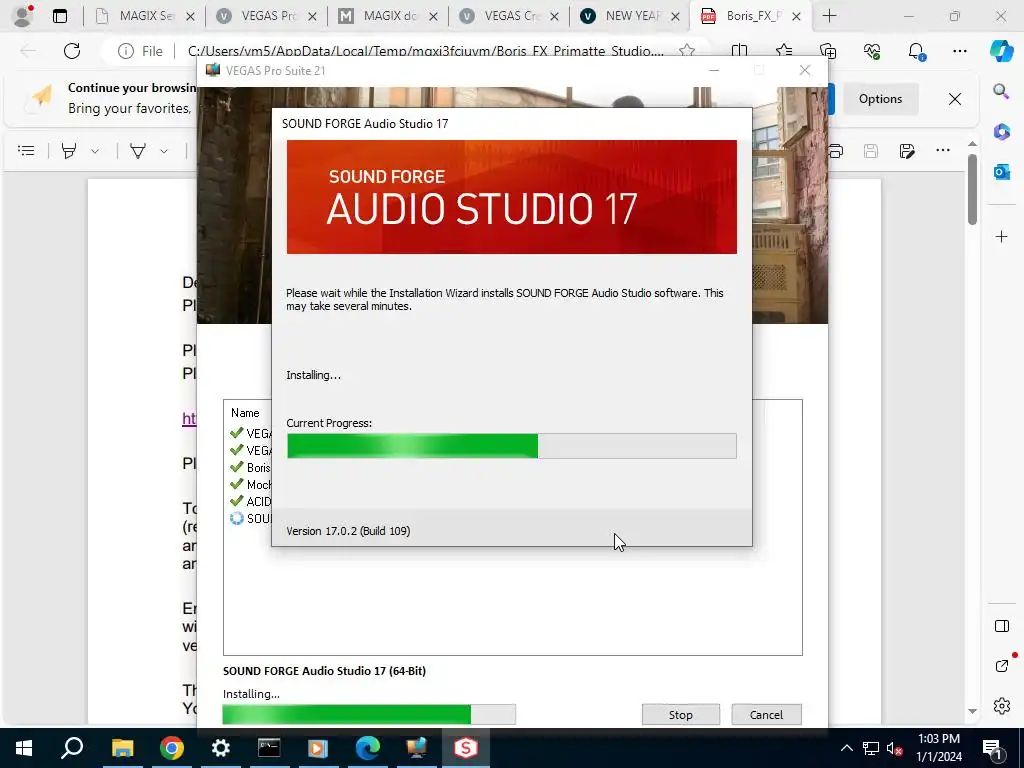Click the address bar file path
Screen dimensions: 1024x768
425,51
